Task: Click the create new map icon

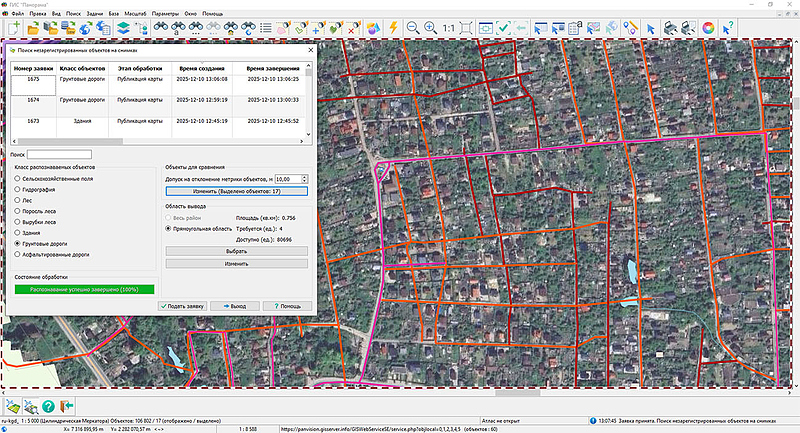Action: point(14,28)
